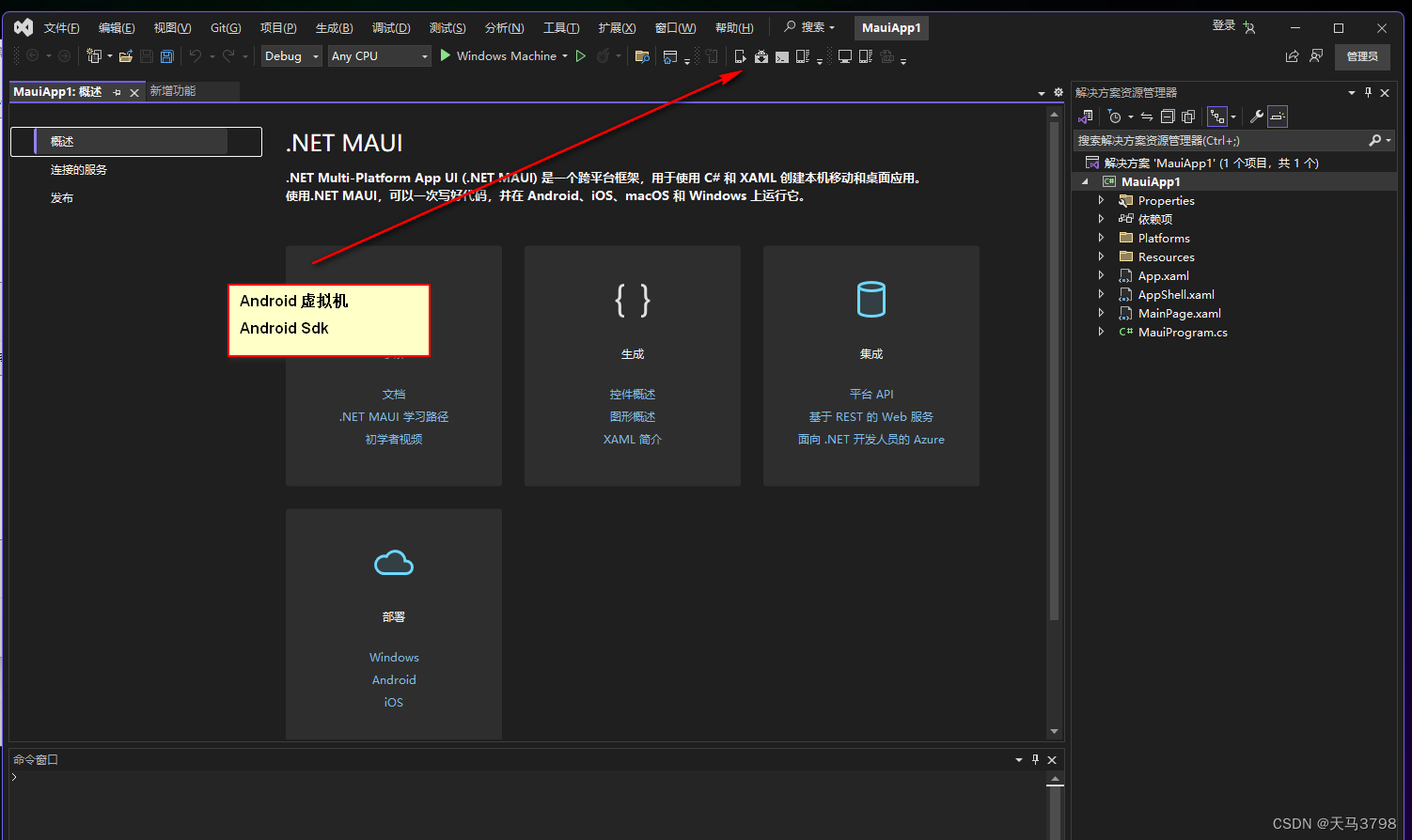
Task: Click the browser window toolbar icon after Find
Action: [x=669, y=56]
